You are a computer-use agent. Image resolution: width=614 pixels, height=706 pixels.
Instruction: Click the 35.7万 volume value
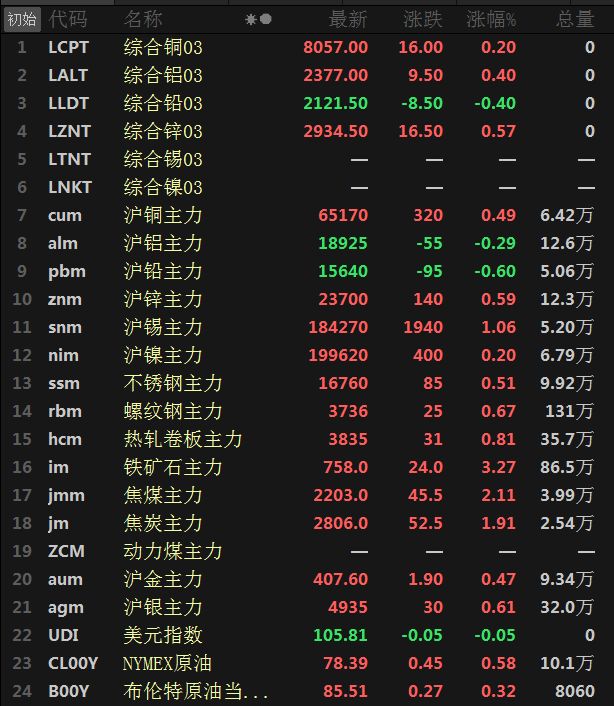pos(567,439)
